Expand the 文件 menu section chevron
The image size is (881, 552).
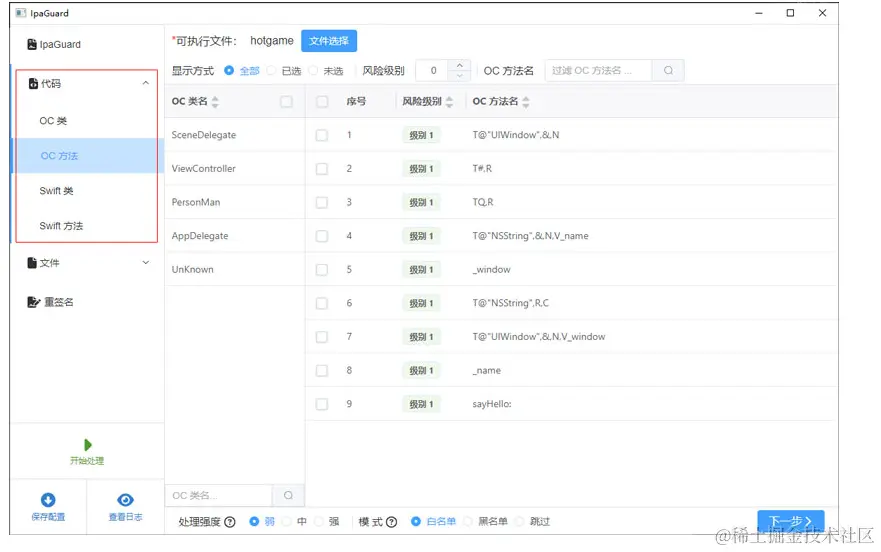coord(146,263)
